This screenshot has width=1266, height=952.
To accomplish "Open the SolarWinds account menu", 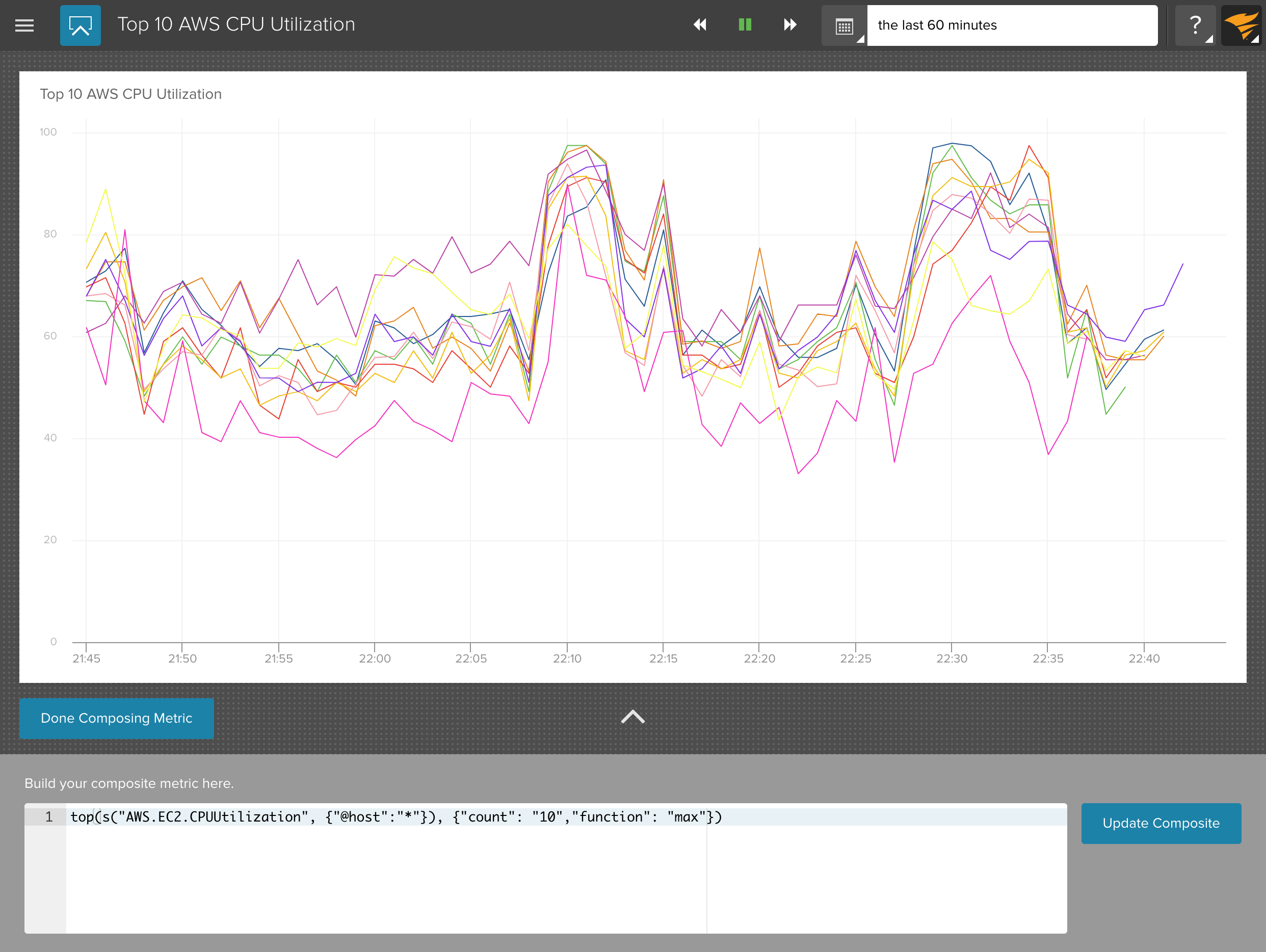I will tap(1241, 25).
